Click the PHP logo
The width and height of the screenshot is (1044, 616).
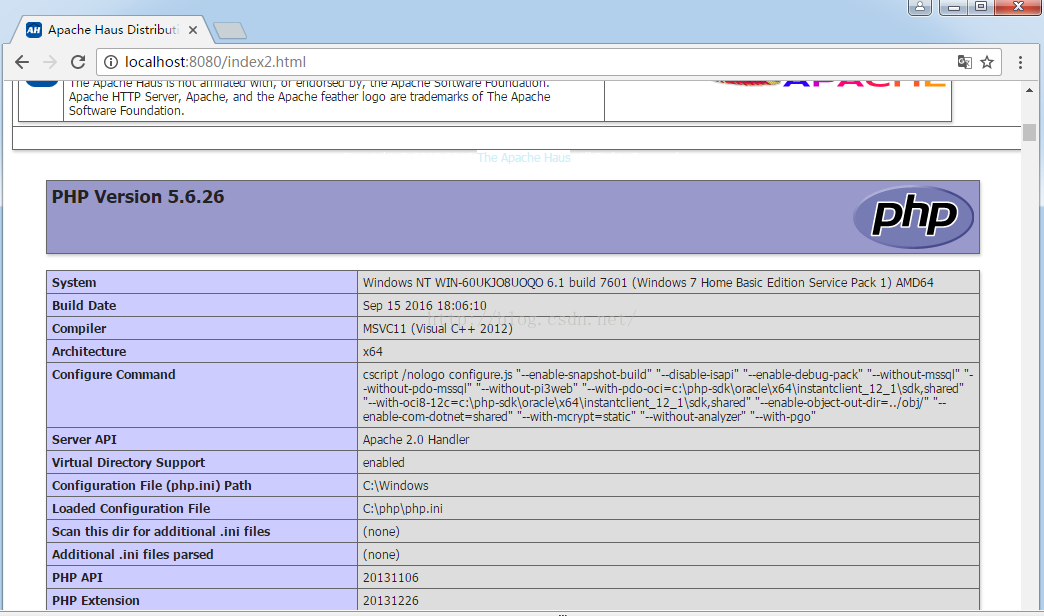pos(913,216)
